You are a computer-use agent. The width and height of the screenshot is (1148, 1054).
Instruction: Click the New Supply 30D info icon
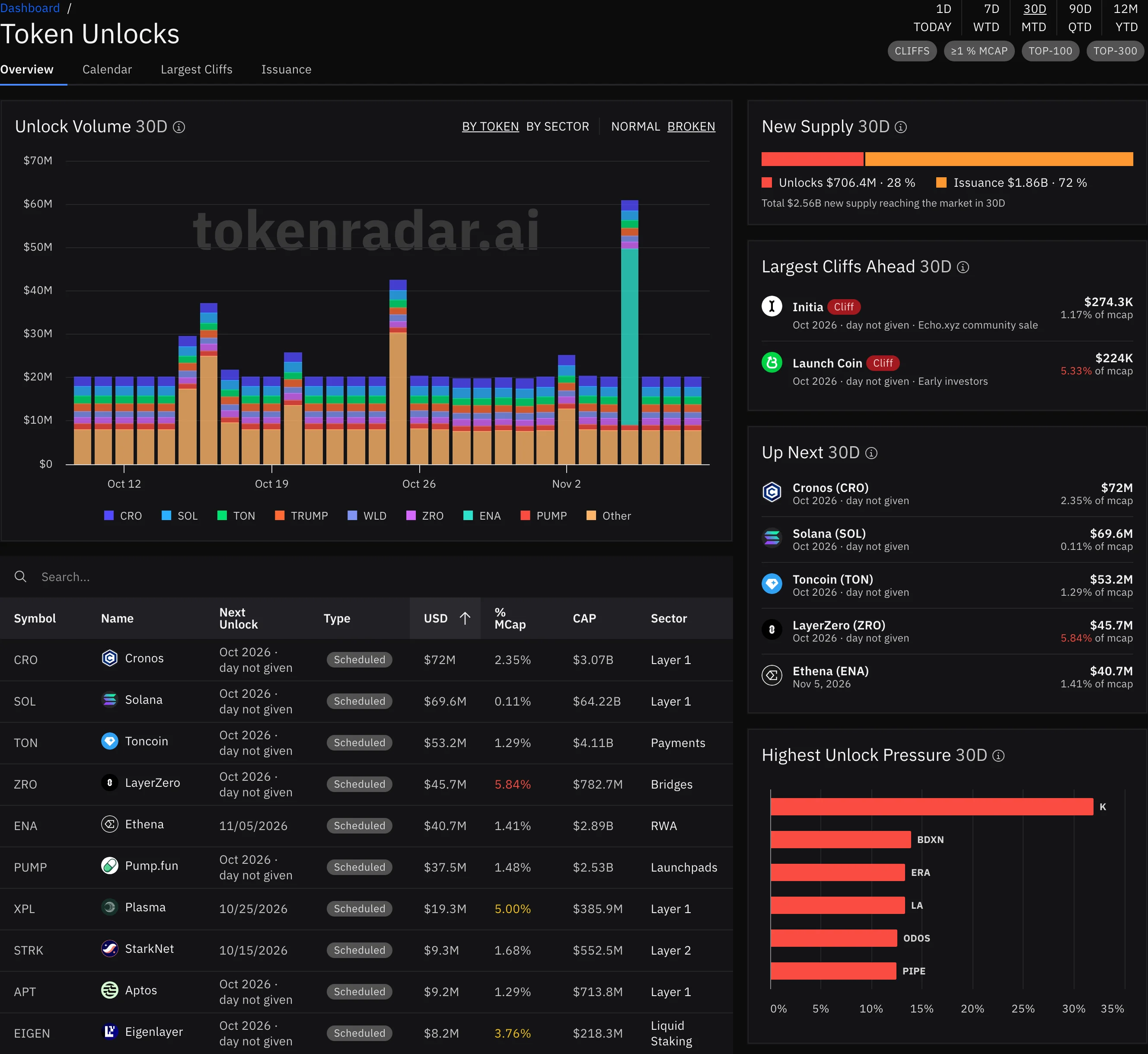[x=900, y=127]
